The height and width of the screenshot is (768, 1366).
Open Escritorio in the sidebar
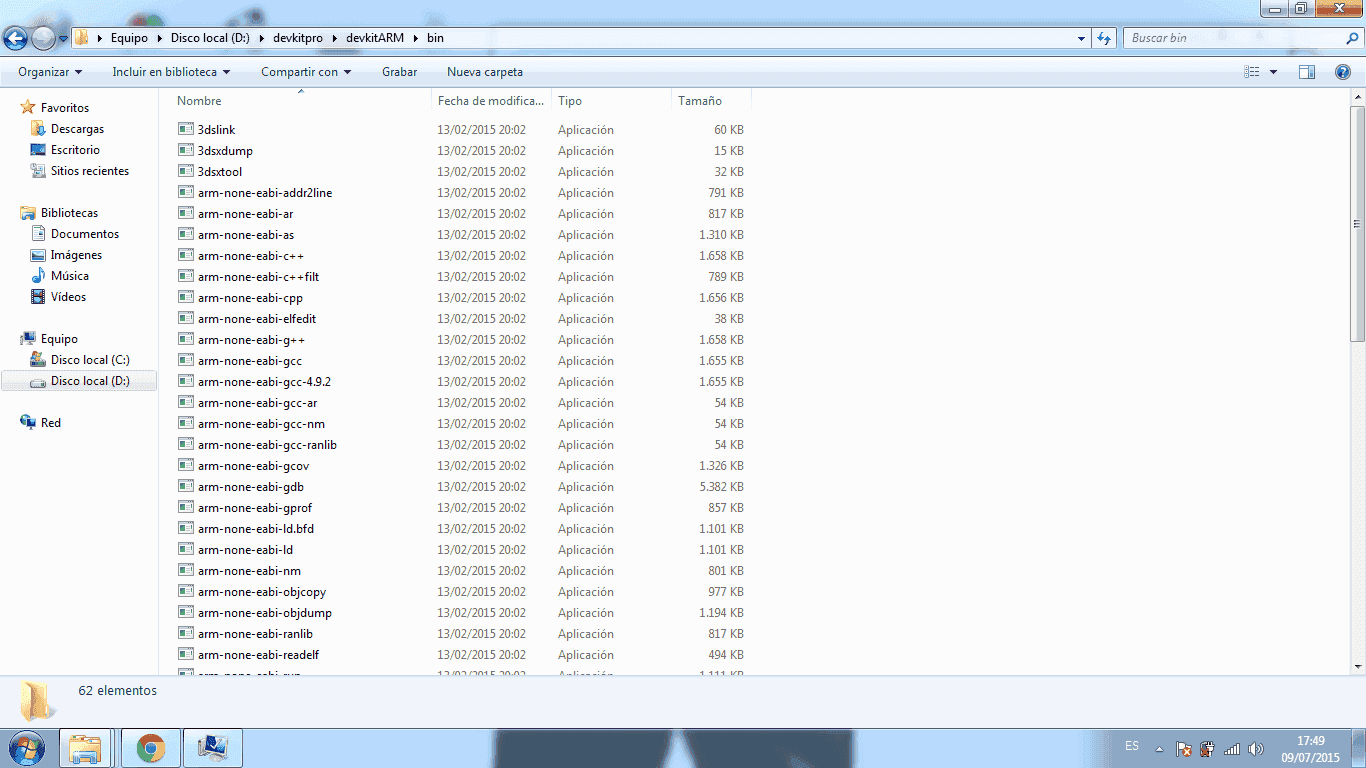(x=75, y=150)
